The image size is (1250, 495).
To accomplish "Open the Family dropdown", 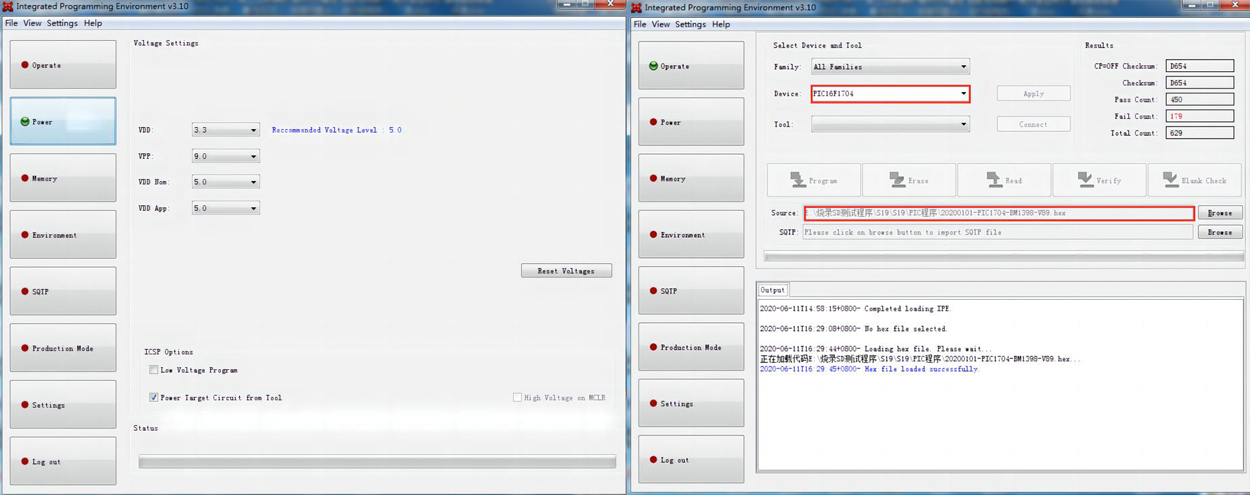I will 890,67.
